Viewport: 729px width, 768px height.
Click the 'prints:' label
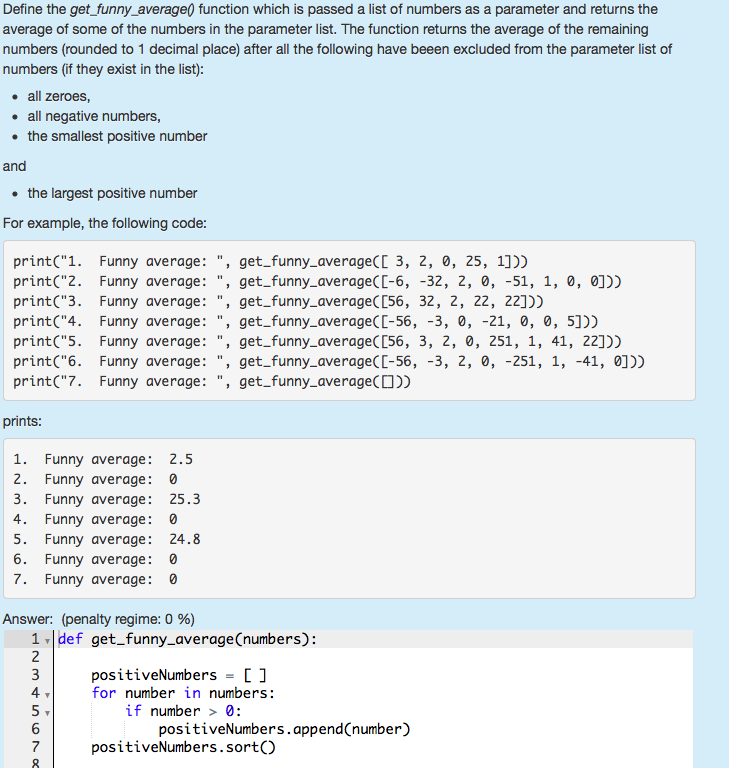(22, 421)
